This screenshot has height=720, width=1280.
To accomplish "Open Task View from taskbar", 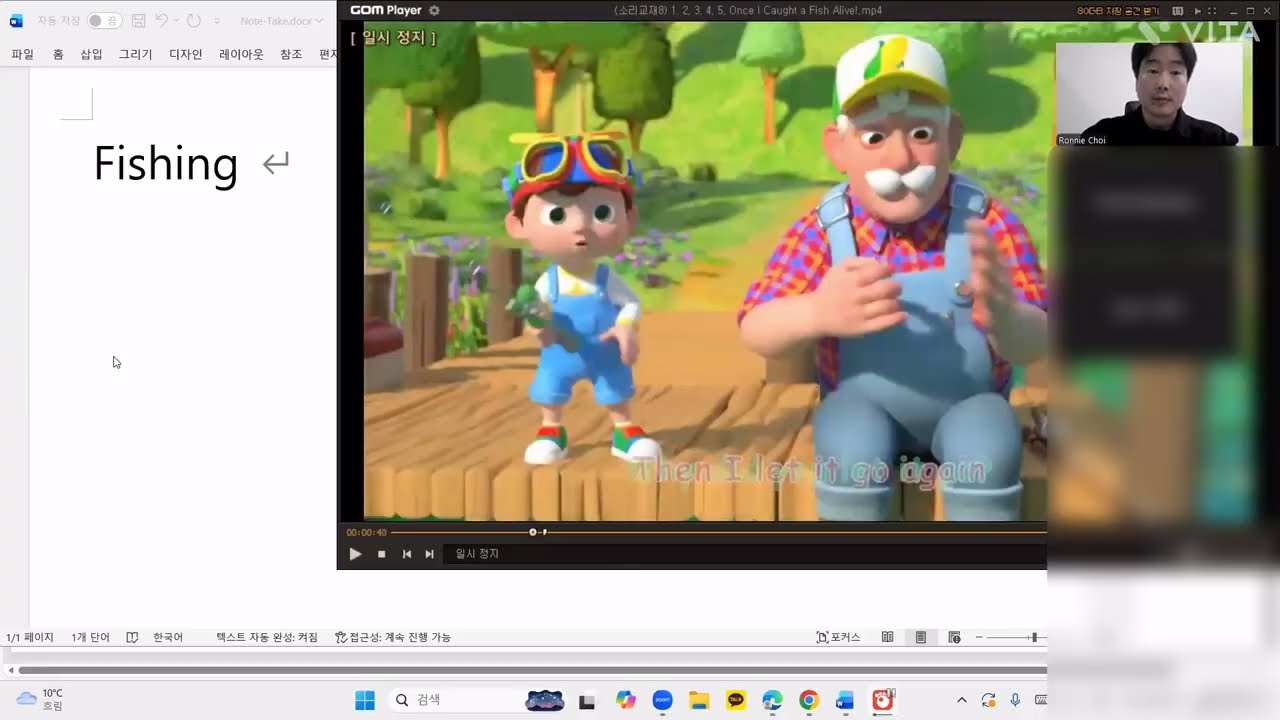I will pyautogui.click(x=587, y=701).
